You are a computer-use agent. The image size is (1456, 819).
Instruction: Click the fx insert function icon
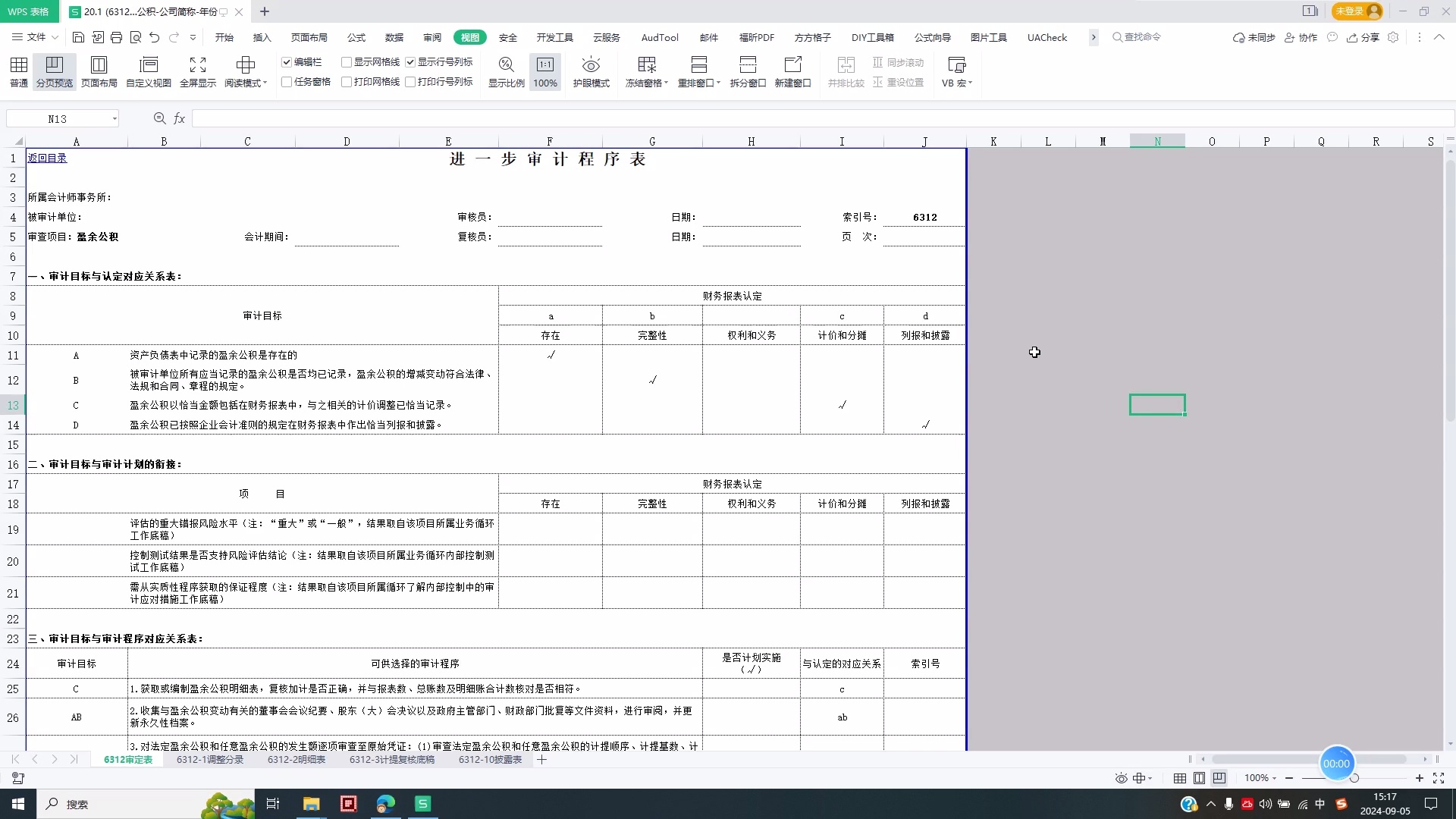(x=180, y=118)
